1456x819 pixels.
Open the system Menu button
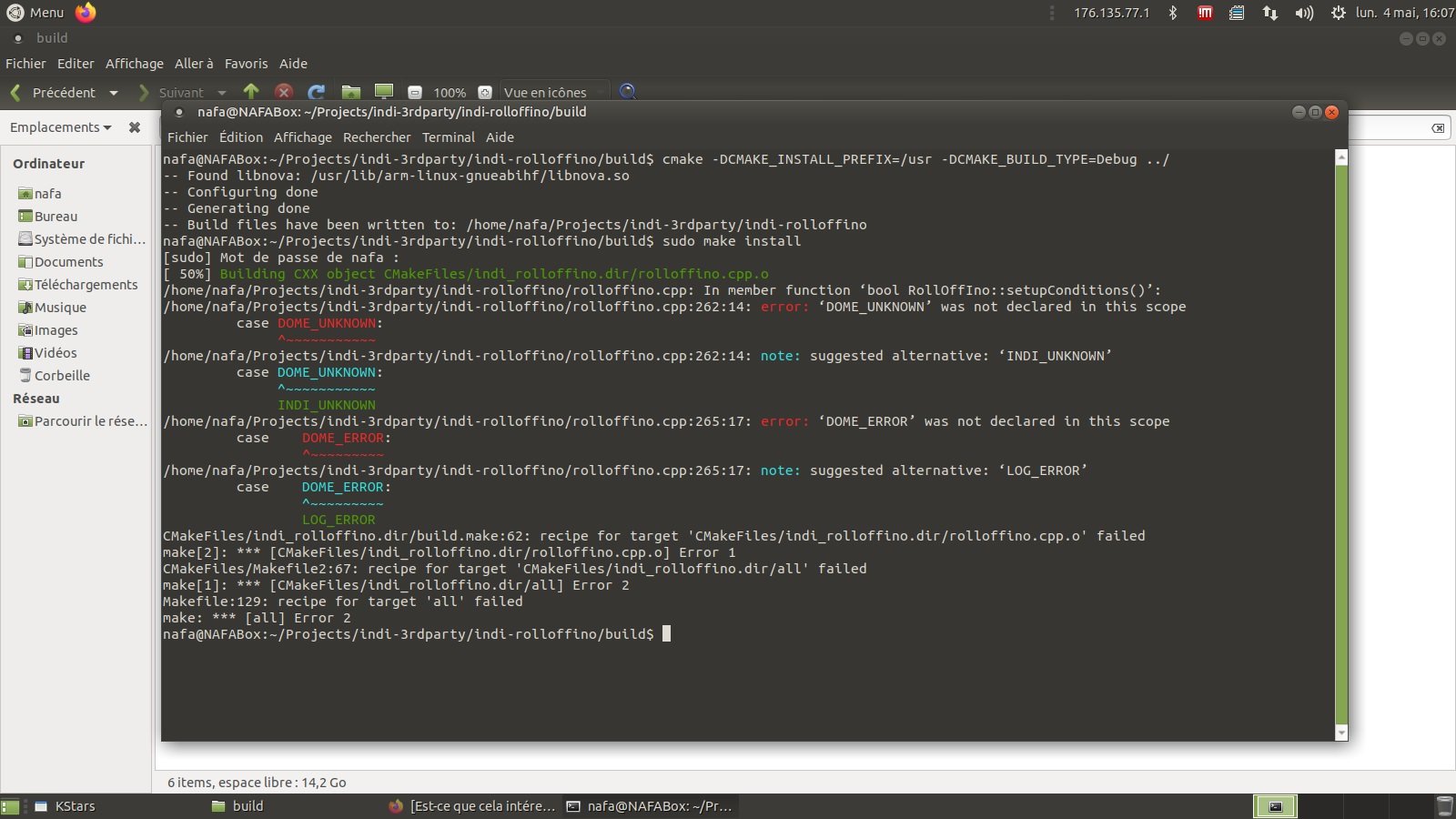tap(35, 12)
